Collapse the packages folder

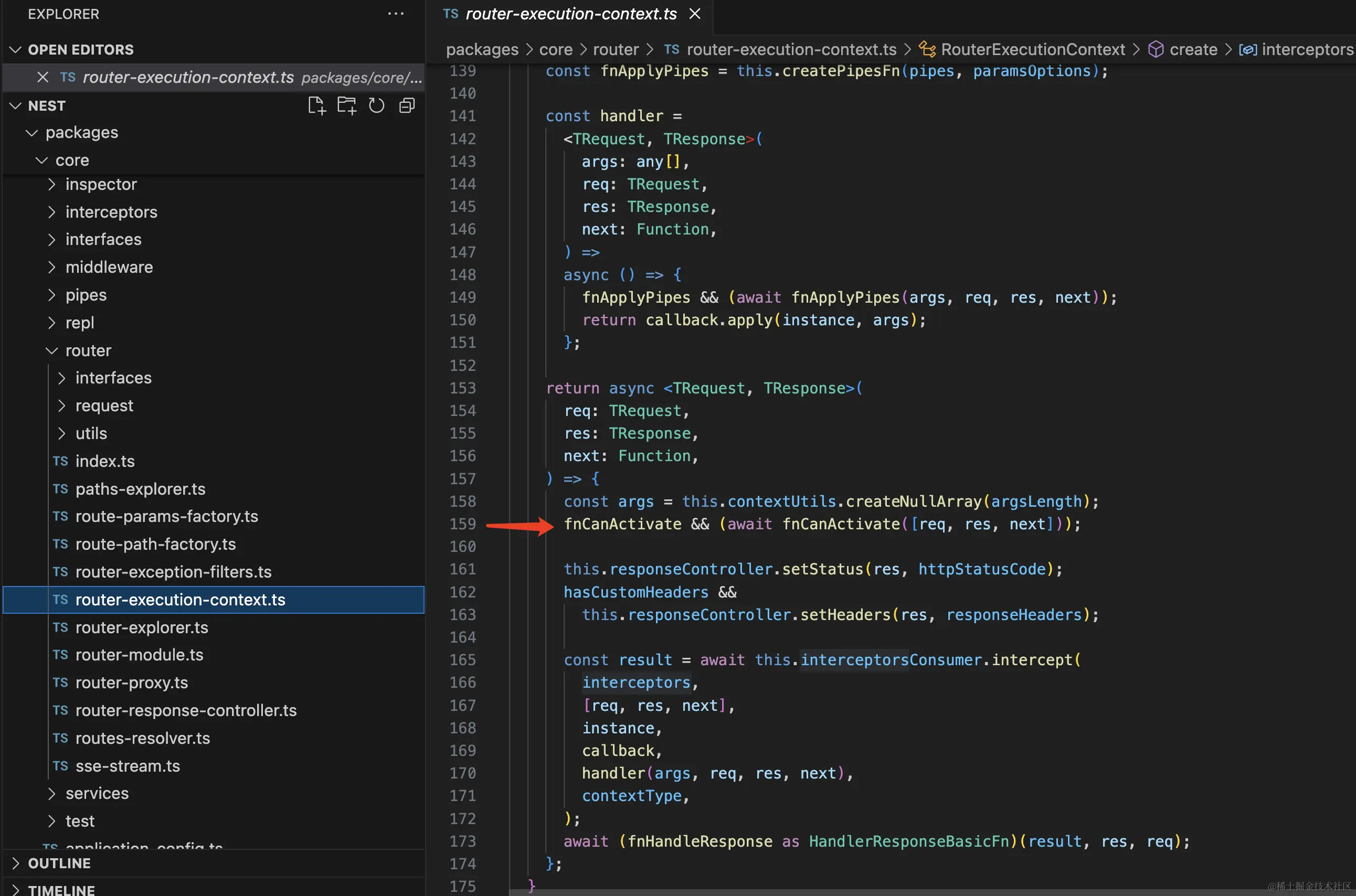click(32, 133)
